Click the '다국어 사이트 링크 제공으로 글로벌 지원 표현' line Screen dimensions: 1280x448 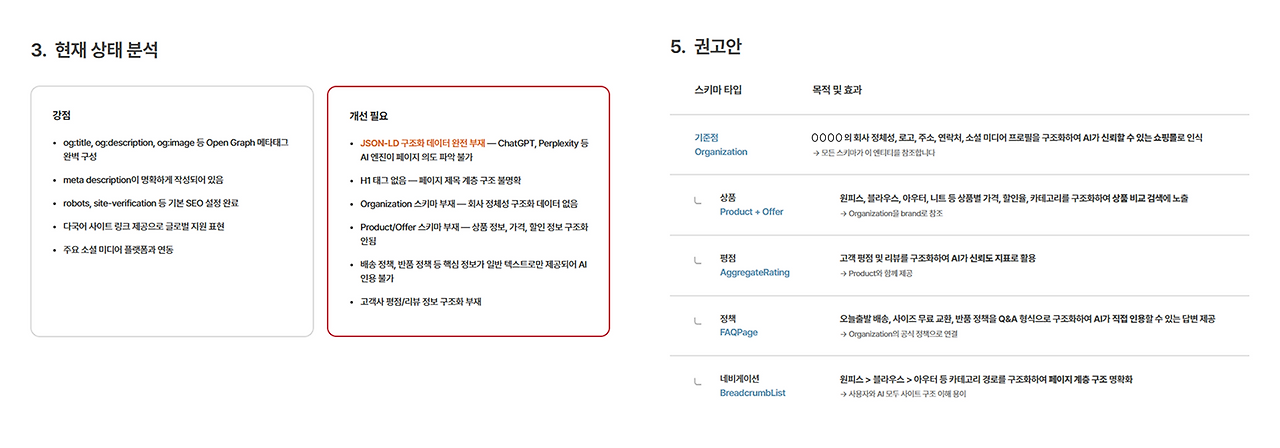(x=138, y=226)
